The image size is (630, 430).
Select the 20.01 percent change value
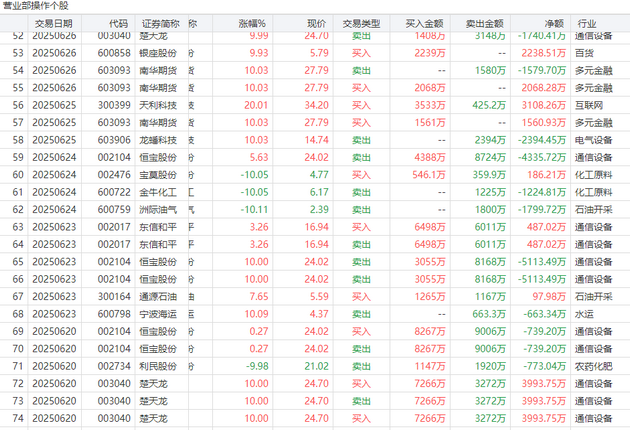pos(256,105)
